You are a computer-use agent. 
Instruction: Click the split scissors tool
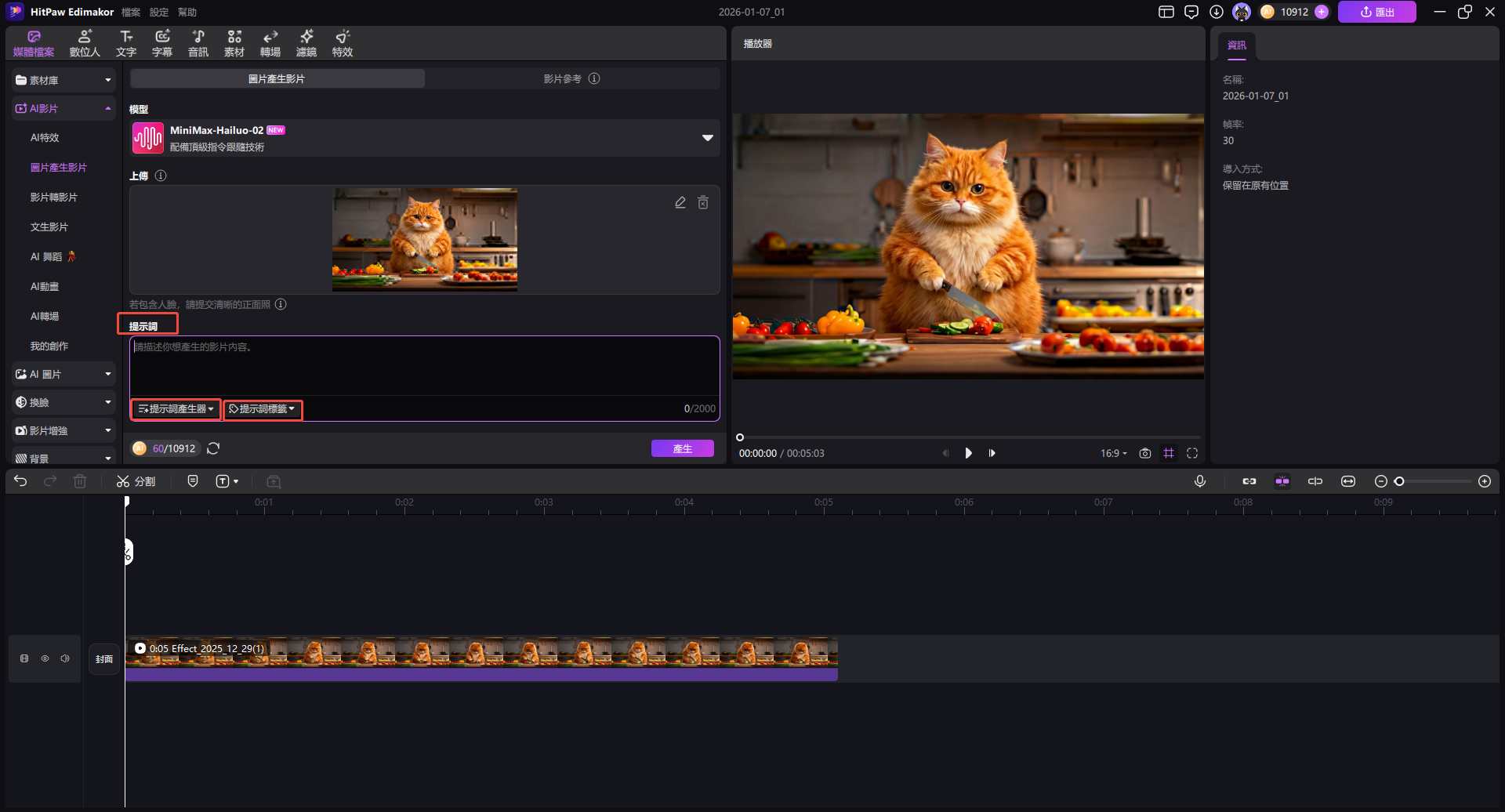point(136,481)
